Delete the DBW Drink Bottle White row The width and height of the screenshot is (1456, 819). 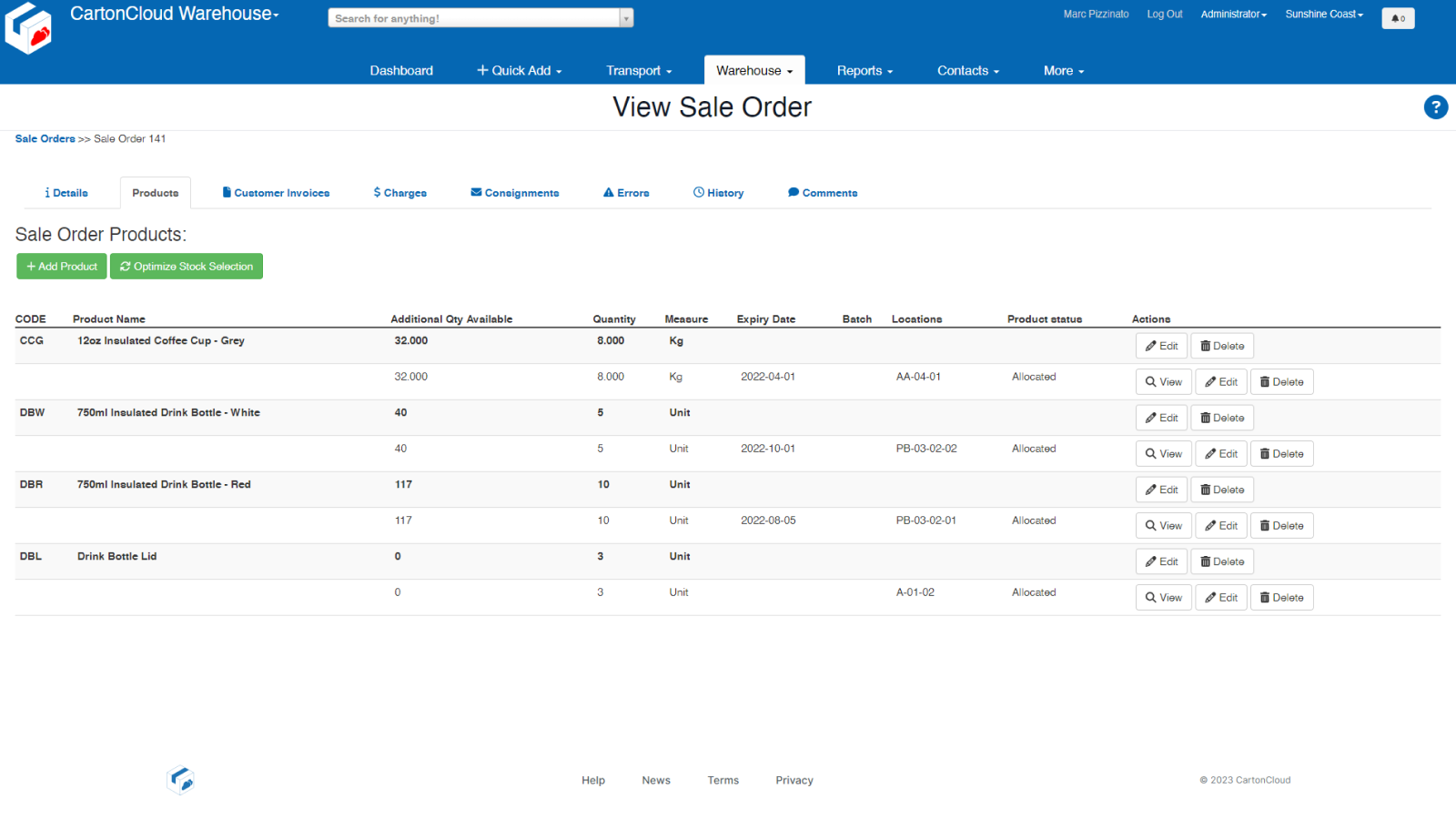pos(1222,418)
